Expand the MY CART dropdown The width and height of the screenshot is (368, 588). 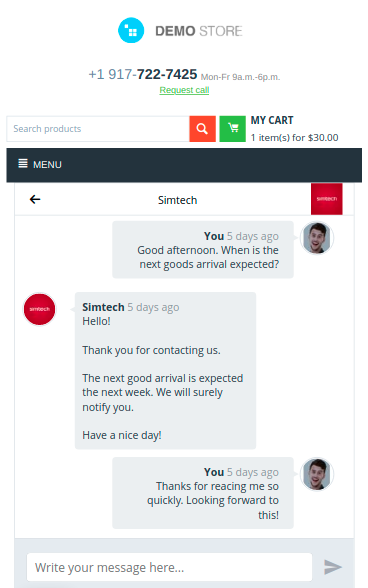272,120
